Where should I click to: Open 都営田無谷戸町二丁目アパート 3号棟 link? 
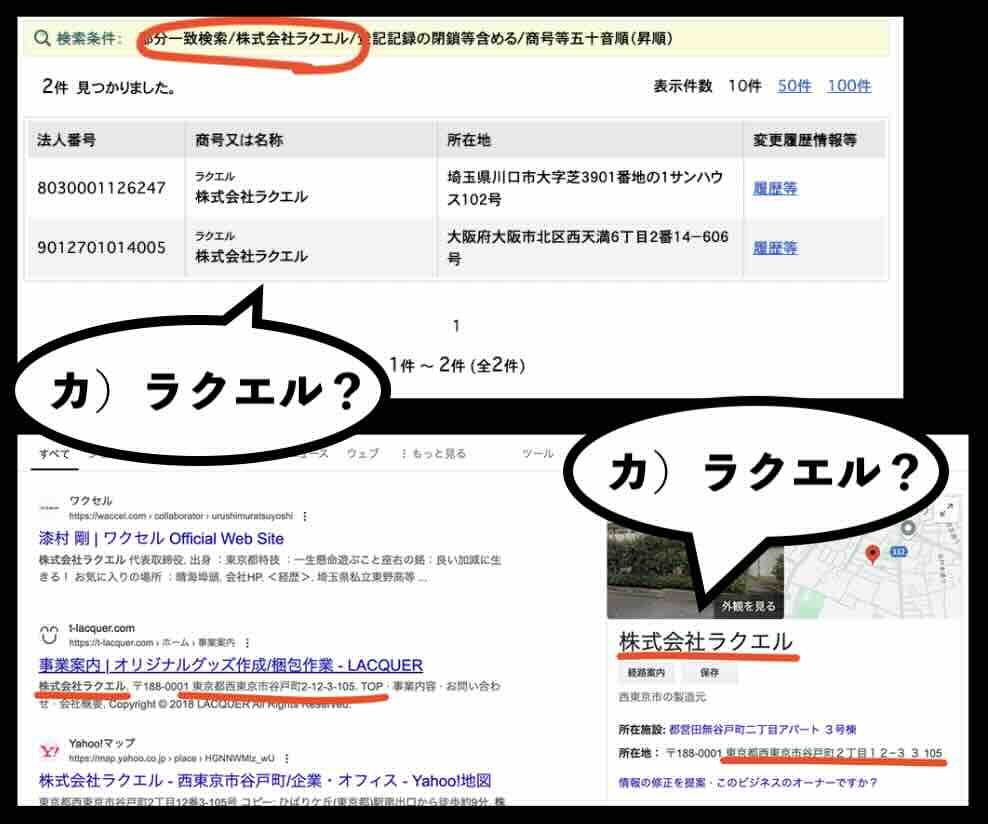pos(762,729)
